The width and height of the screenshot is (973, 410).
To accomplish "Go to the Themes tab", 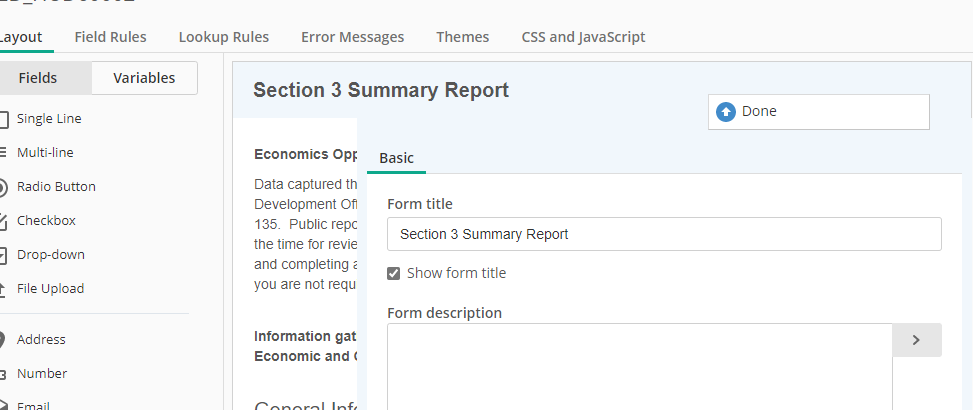I will pyautogui.click(x=462, y=37).
